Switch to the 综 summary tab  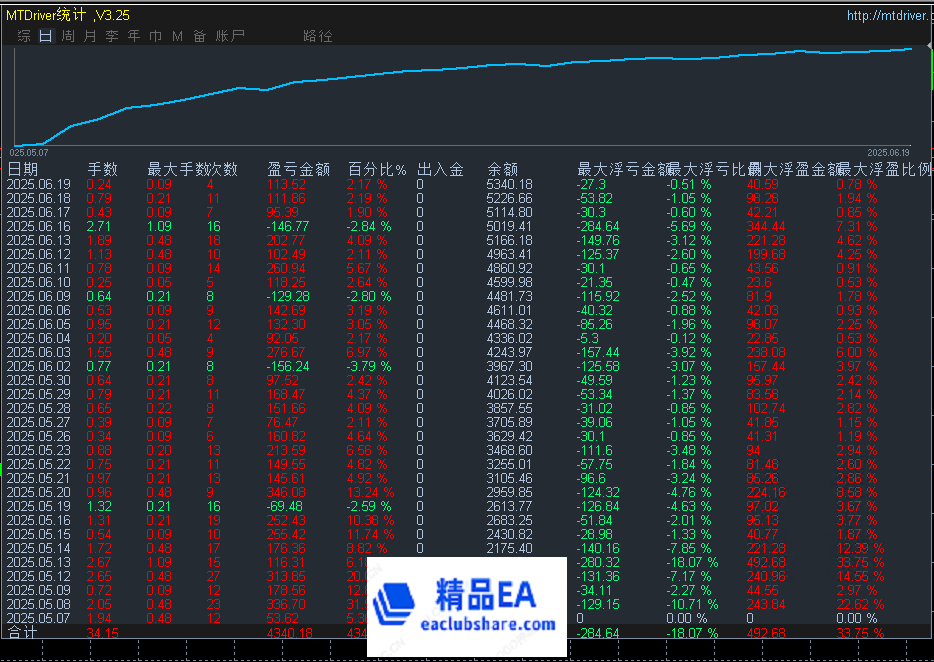24,36
